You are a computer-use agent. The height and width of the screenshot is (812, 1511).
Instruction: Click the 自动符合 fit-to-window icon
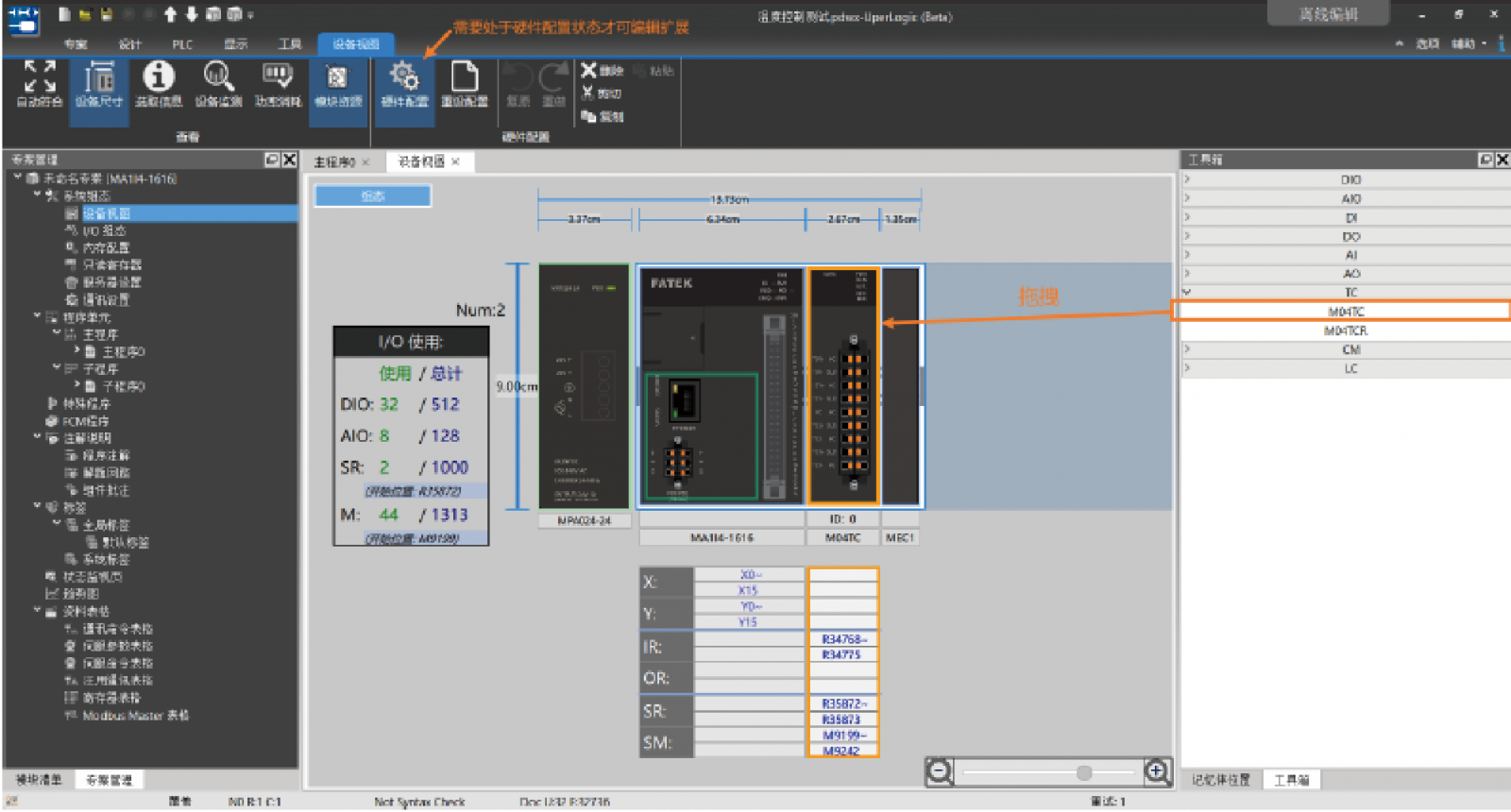(x=40, y=77)
